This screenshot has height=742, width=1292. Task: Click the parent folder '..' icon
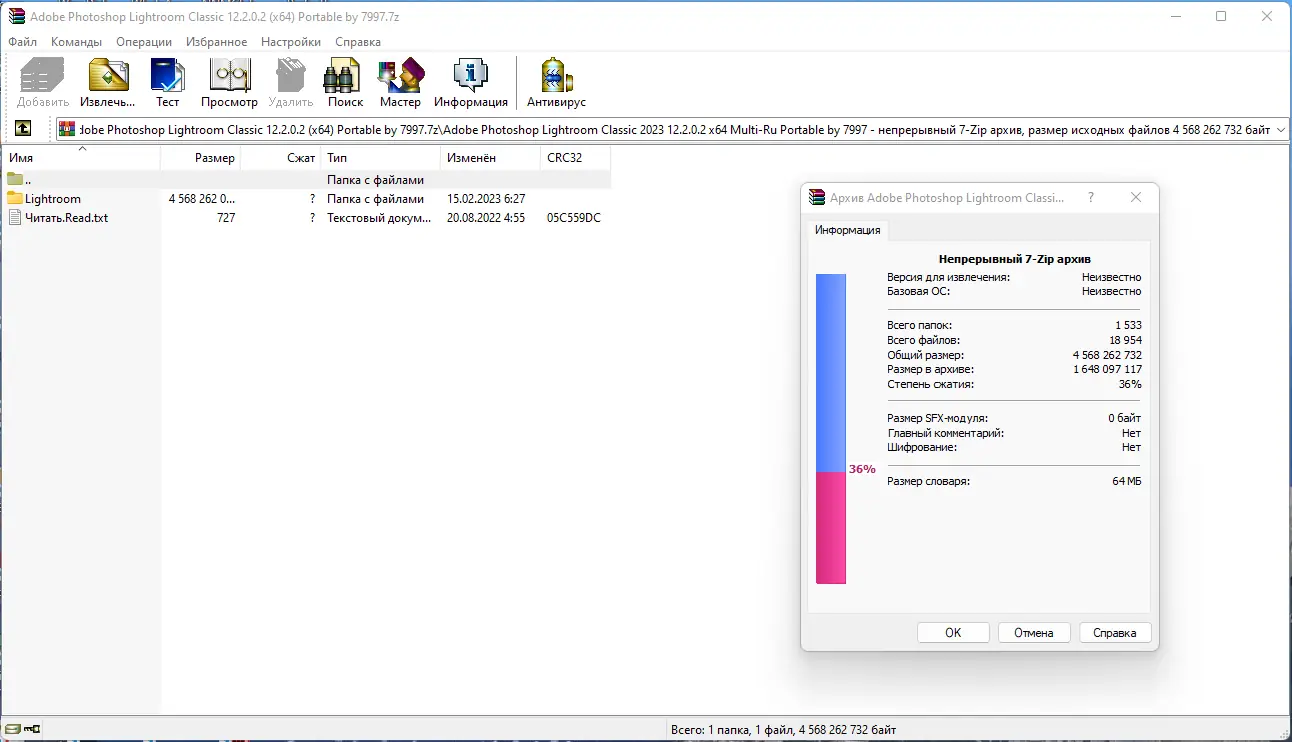(15, 179)
